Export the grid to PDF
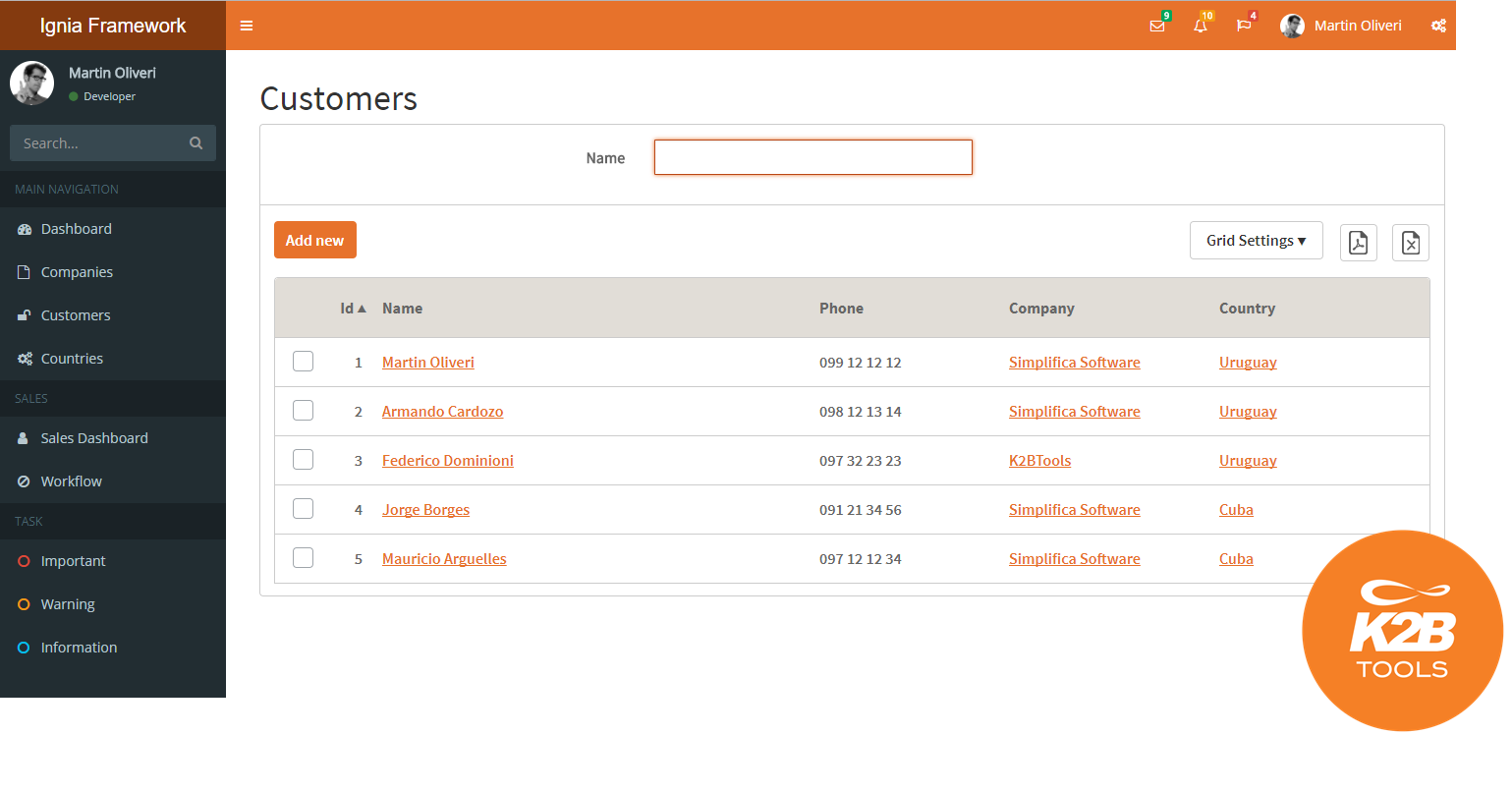Screen dimensions: 1512x792 click(x=1358, y=242)
